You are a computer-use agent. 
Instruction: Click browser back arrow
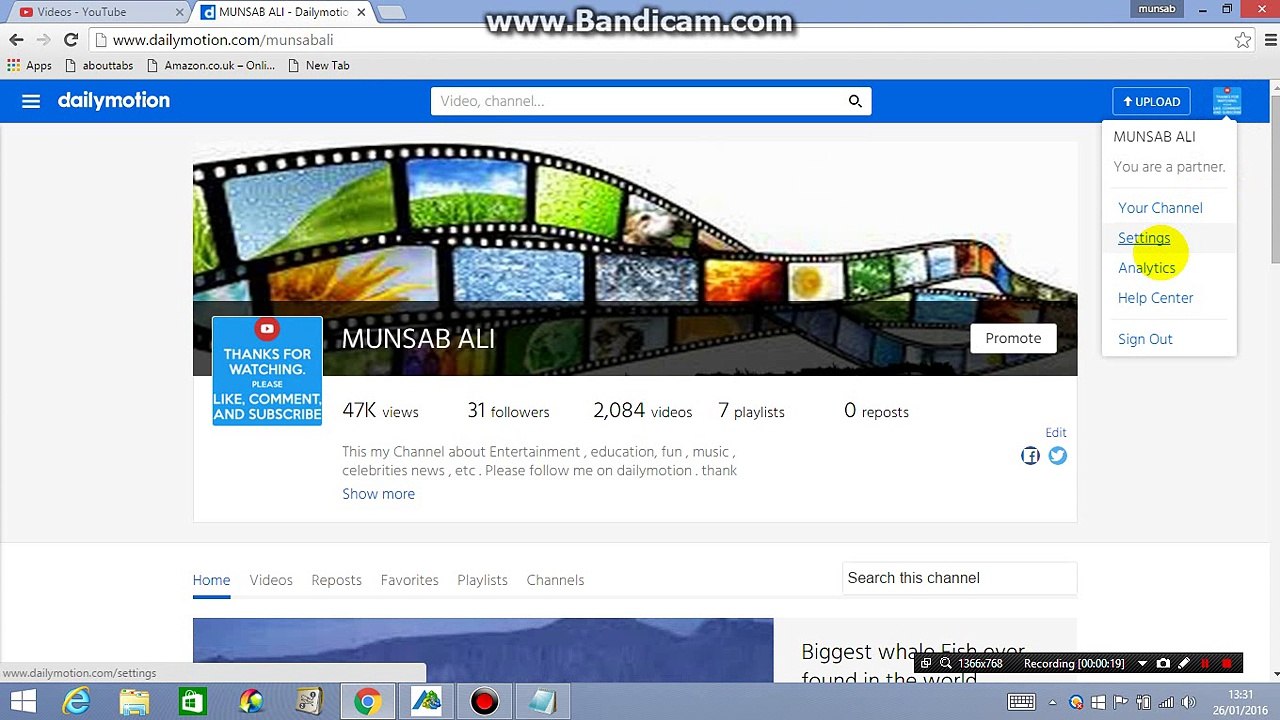(x=16, y=40)
